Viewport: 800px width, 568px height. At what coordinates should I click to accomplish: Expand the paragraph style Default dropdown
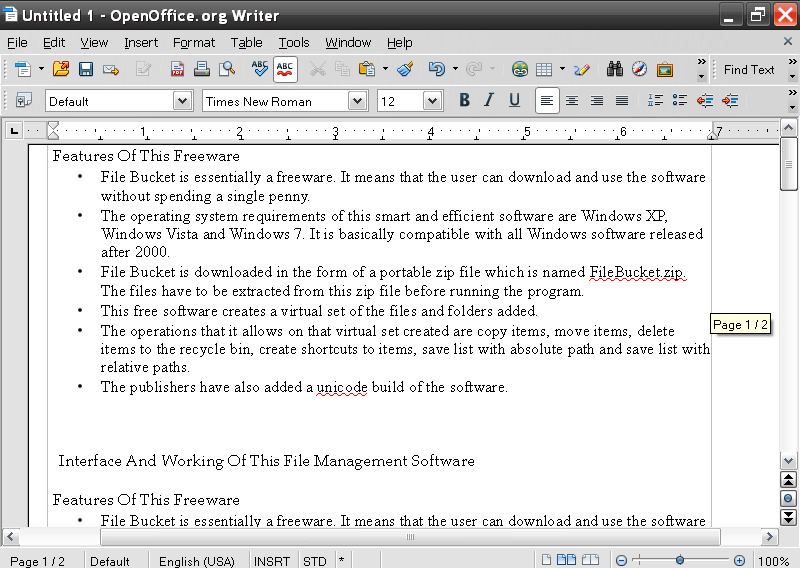pos(182,101)
